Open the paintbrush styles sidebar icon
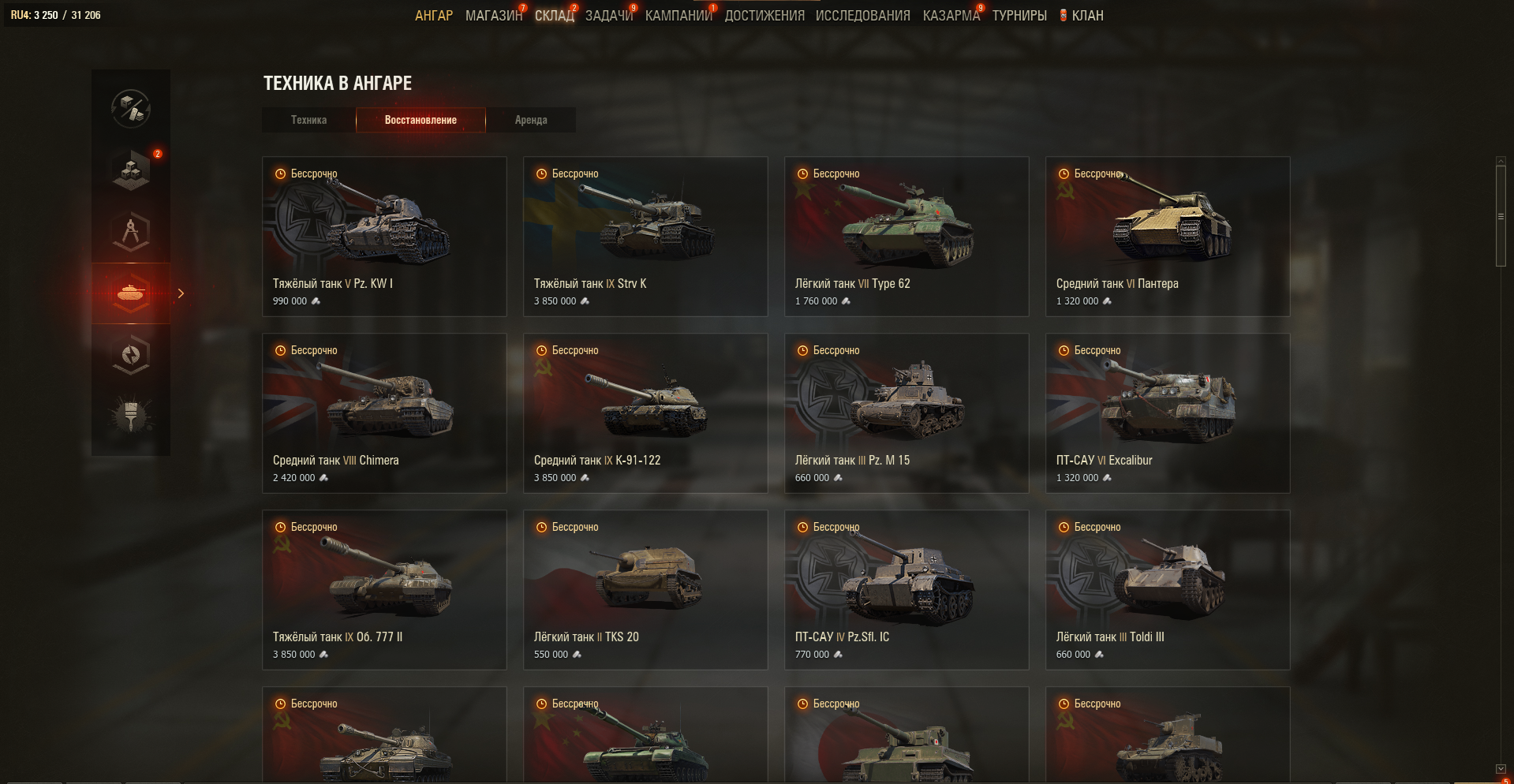 click(131, 416)
